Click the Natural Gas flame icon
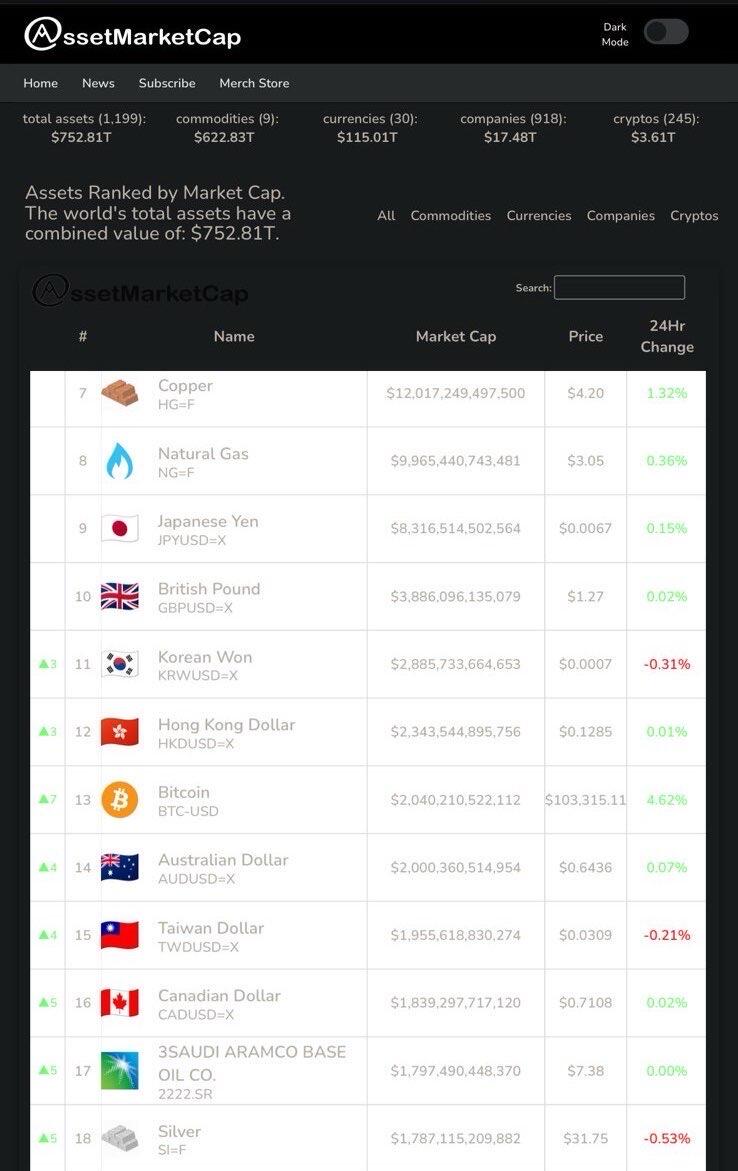 coord(120,461)
